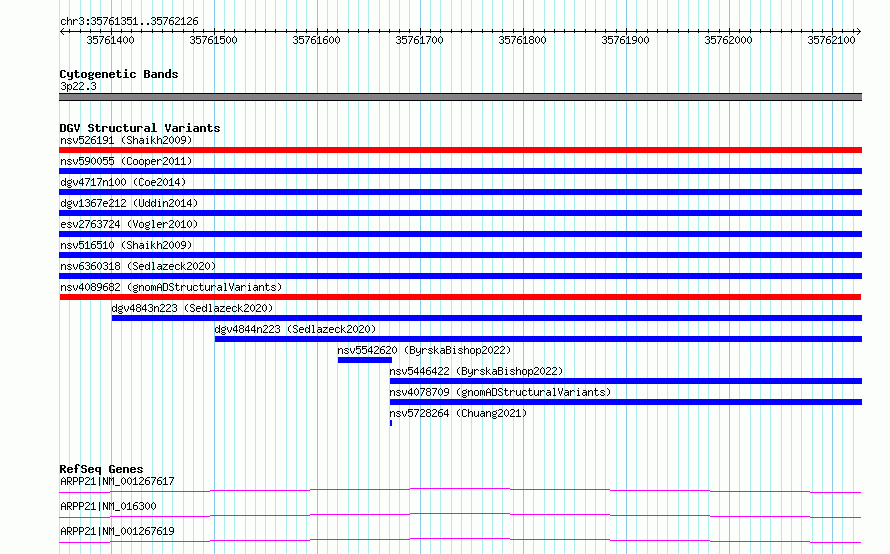890x554 pixels.
Task: Select the ARPP21|NM_001267619 gene label
Action: 117,531
